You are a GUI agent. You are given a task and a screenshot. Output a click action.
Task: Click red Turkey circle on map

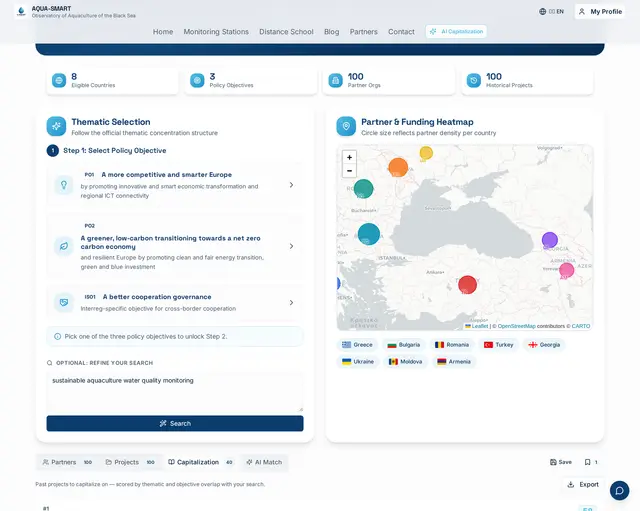(x=467, y=284)
